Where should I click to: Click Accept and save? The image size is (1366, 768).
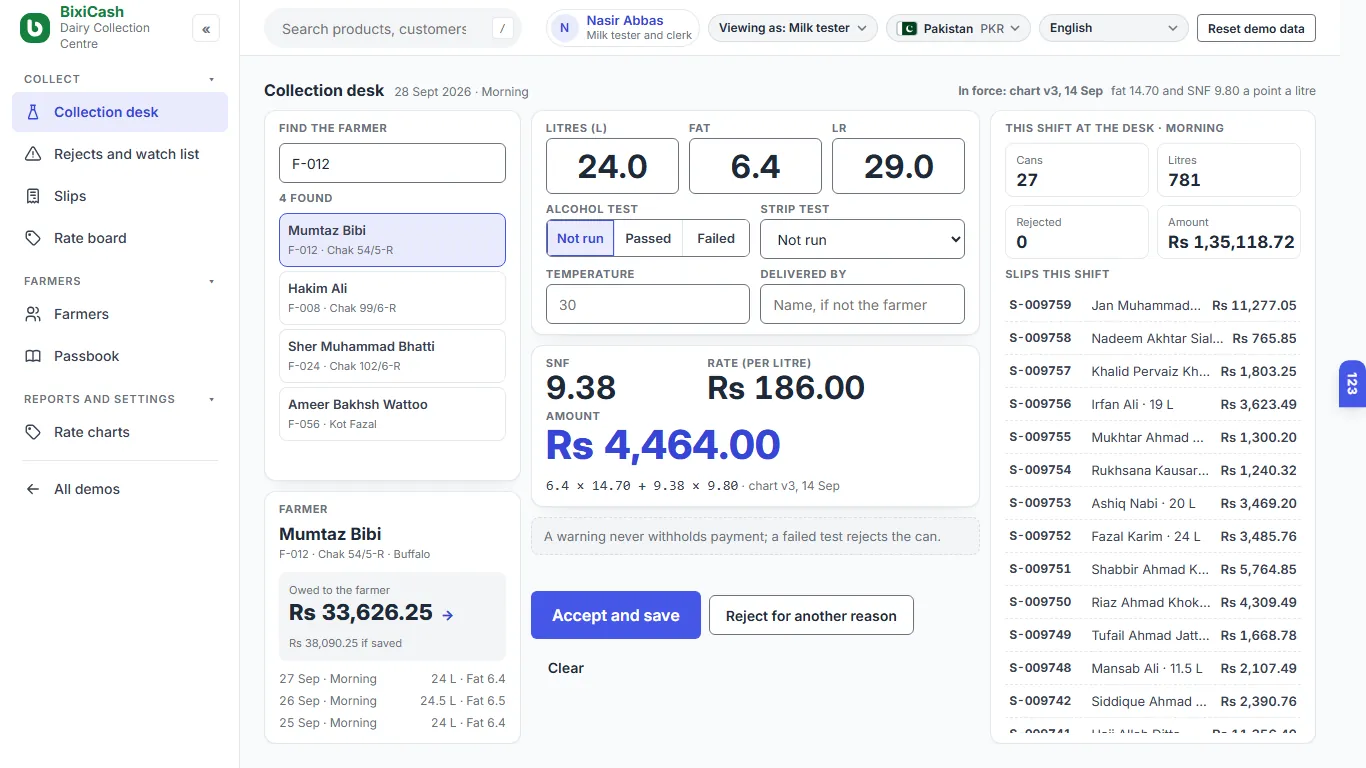(x=616, y=615)
